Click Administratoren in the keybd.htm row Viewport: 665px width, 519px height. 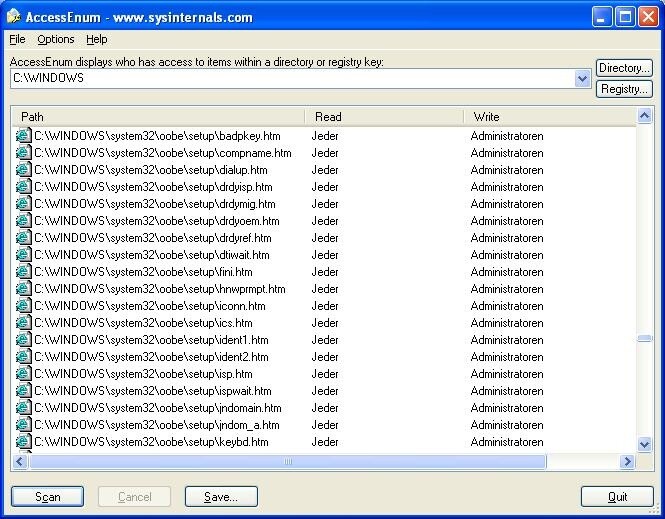(507, 441)
